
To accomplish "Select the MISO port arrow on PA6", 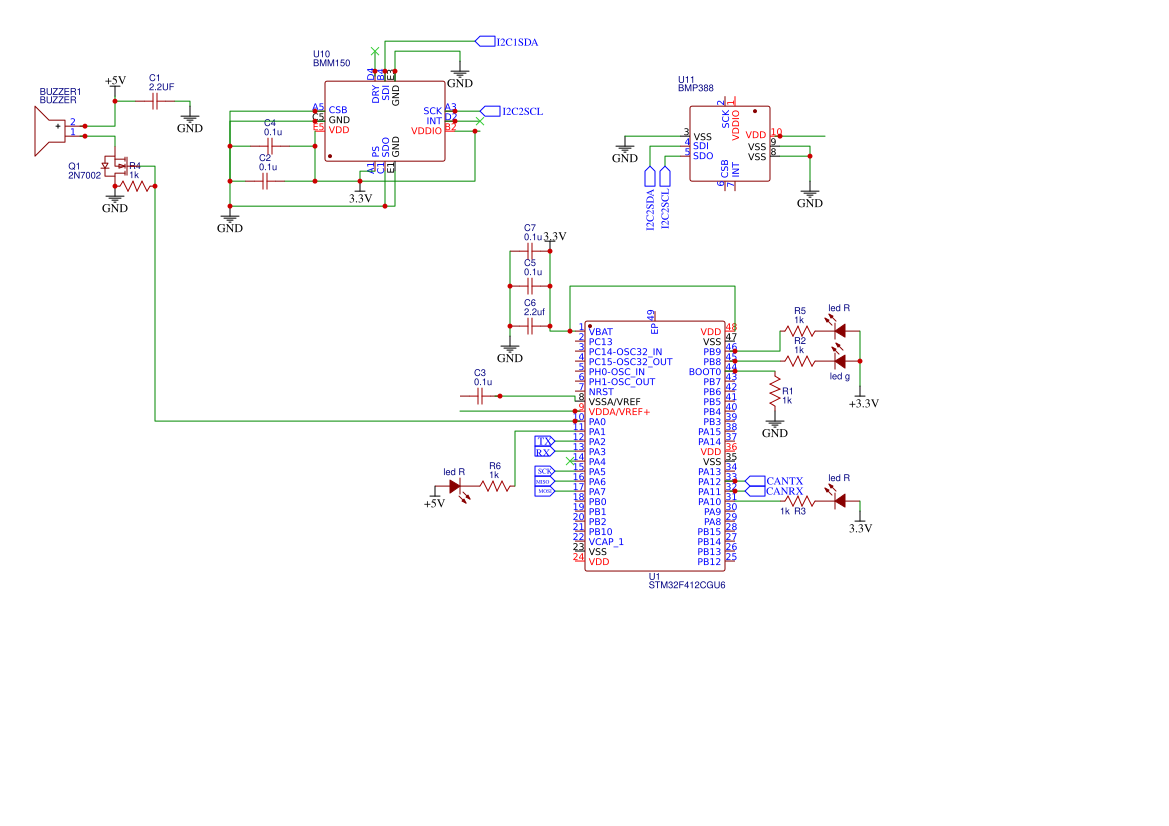I will point(543,481).
